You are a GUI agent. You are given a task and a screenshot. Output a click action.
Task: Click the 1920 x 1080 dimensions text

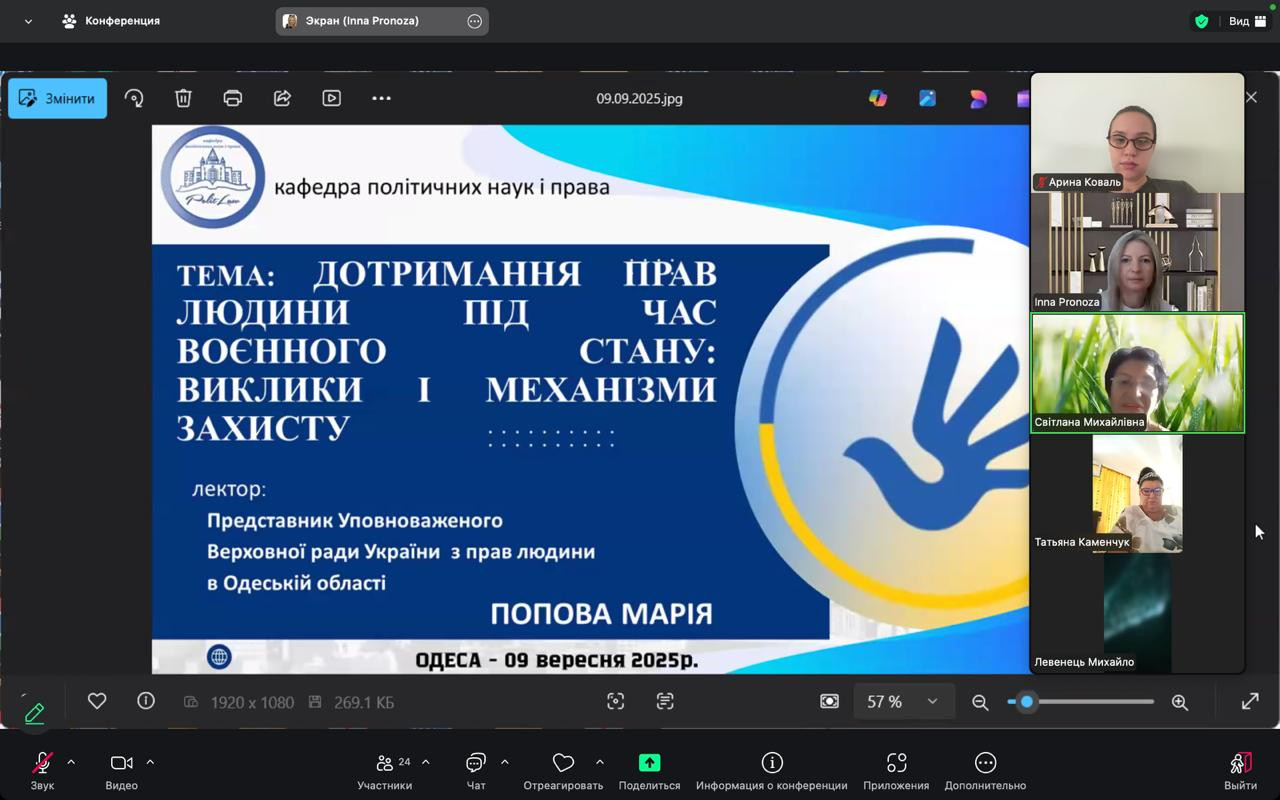point(252,703)
